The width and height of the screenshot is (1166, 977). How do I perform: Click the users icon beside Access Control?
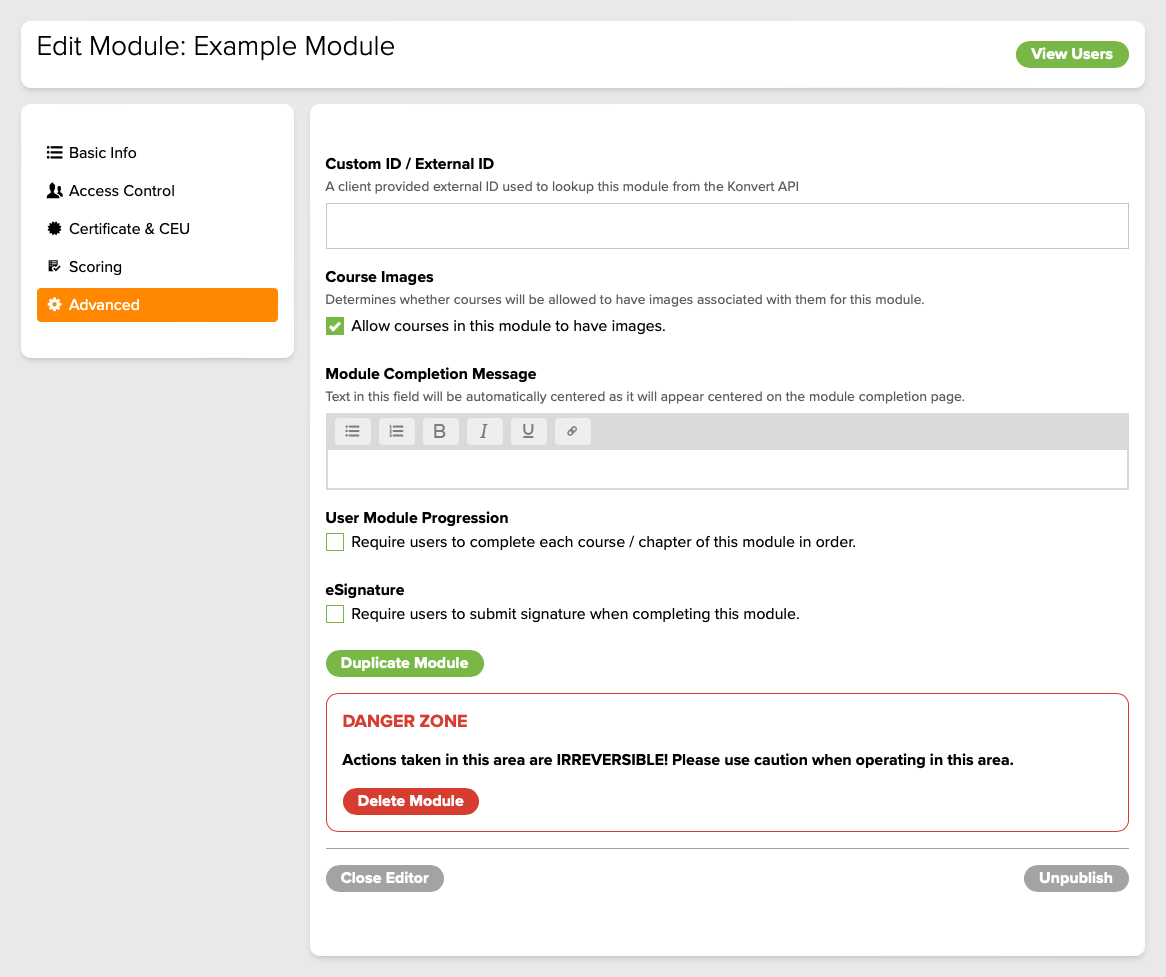(55, 190)
